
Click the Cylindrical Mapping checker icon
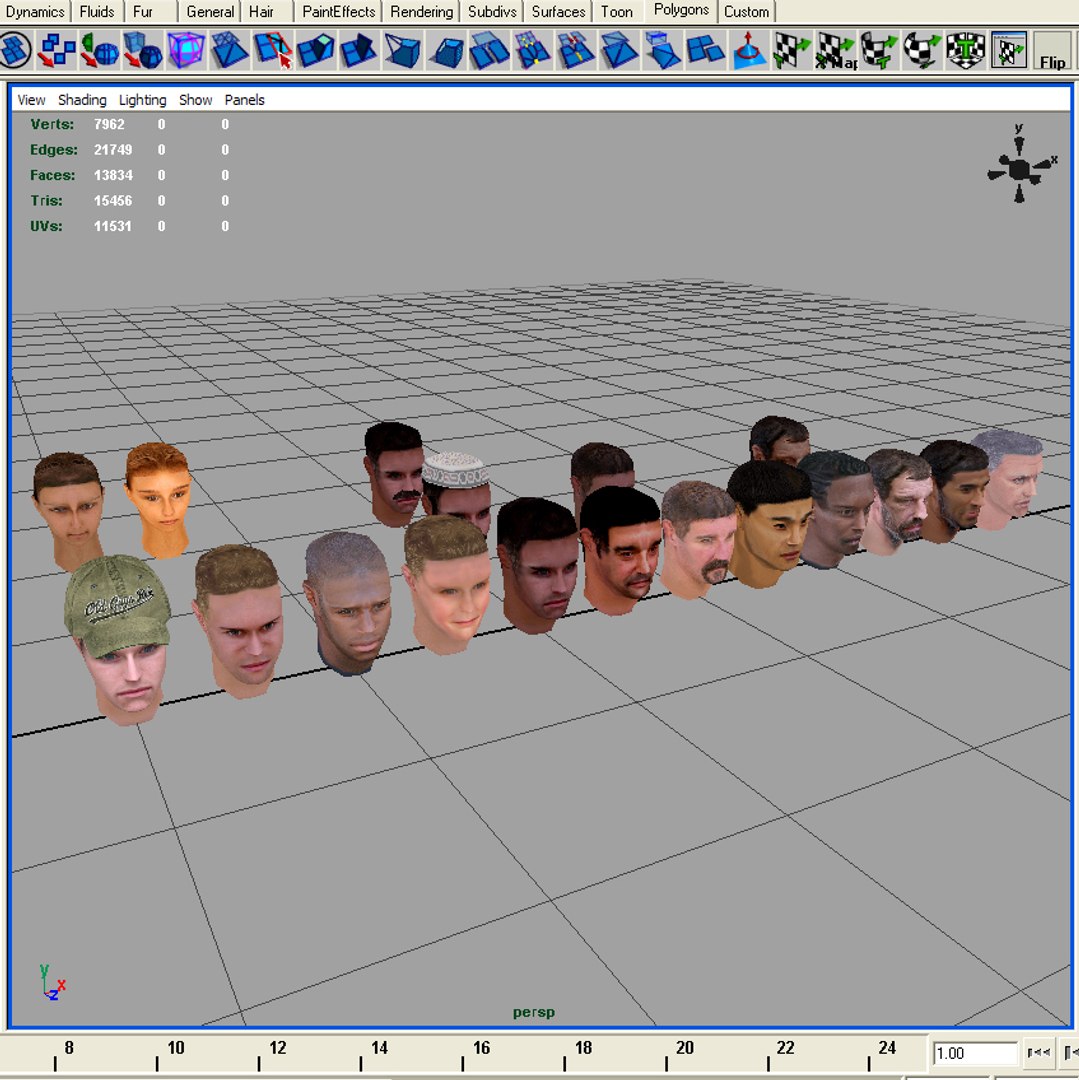point(879,50)
